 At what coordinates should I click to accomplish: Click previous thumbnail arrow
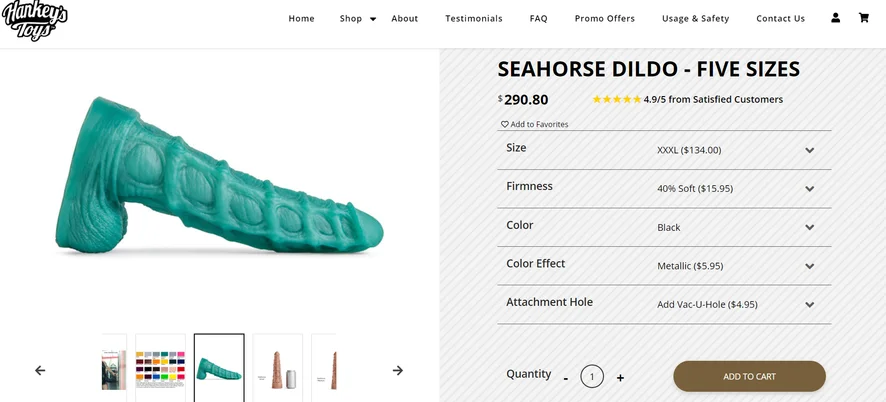click(40, 370)
